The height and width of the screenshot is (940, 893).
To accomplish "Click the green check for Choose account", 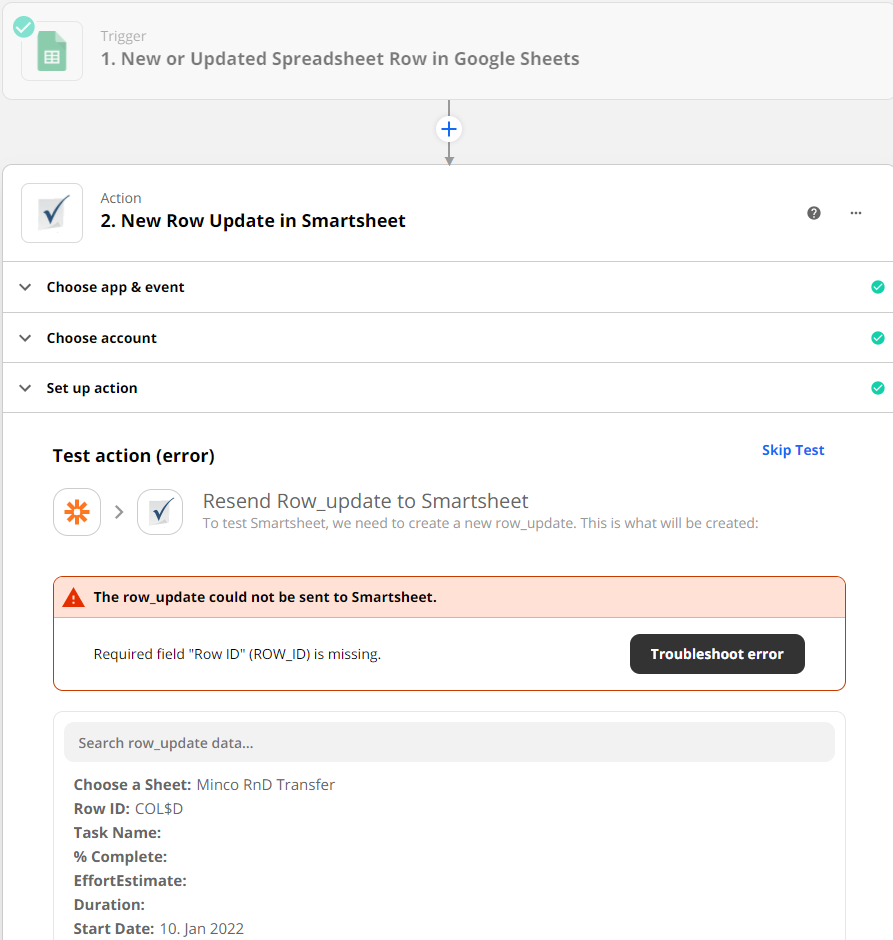I will pyautogui.click(x=878, y=338).
